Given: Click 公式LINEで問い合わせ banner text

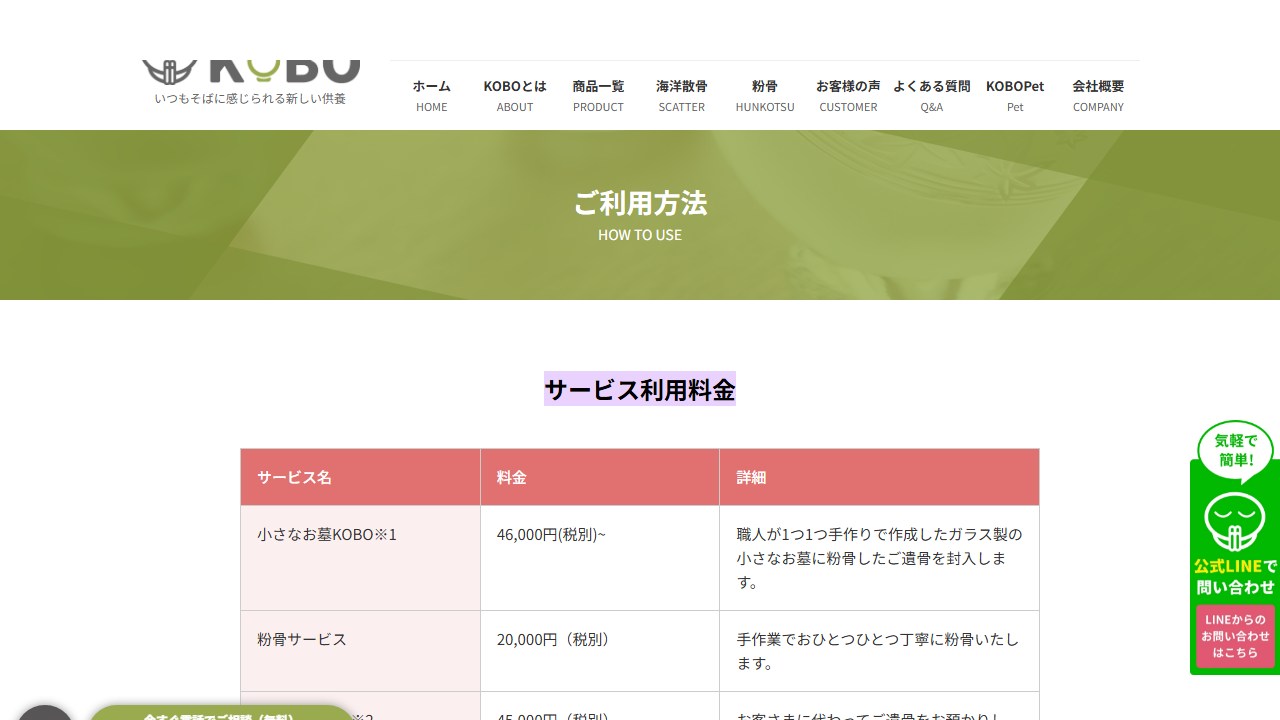Looking at the screenshot, I should [x=1235, y=577].
